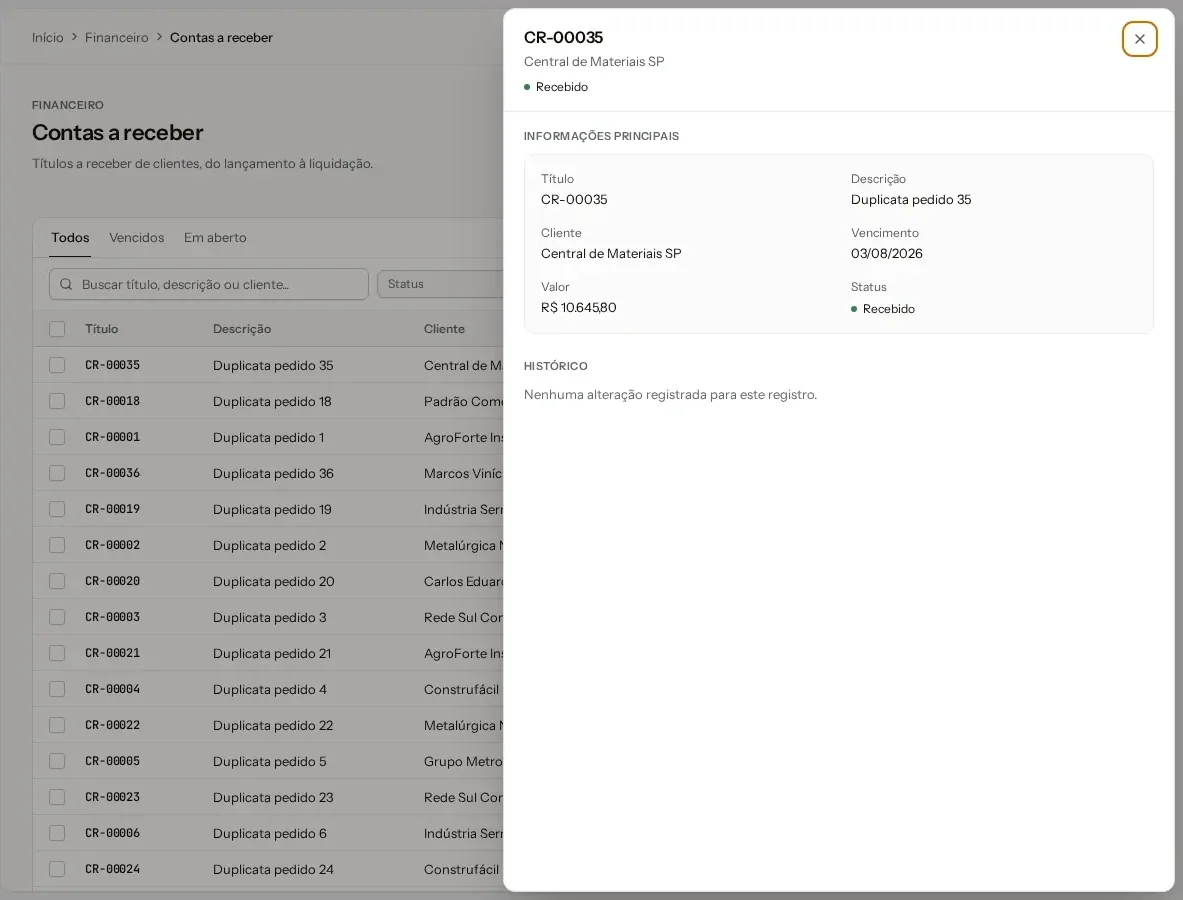
Task: Click description Duplicata pedido 3
Action: [269, 618]
